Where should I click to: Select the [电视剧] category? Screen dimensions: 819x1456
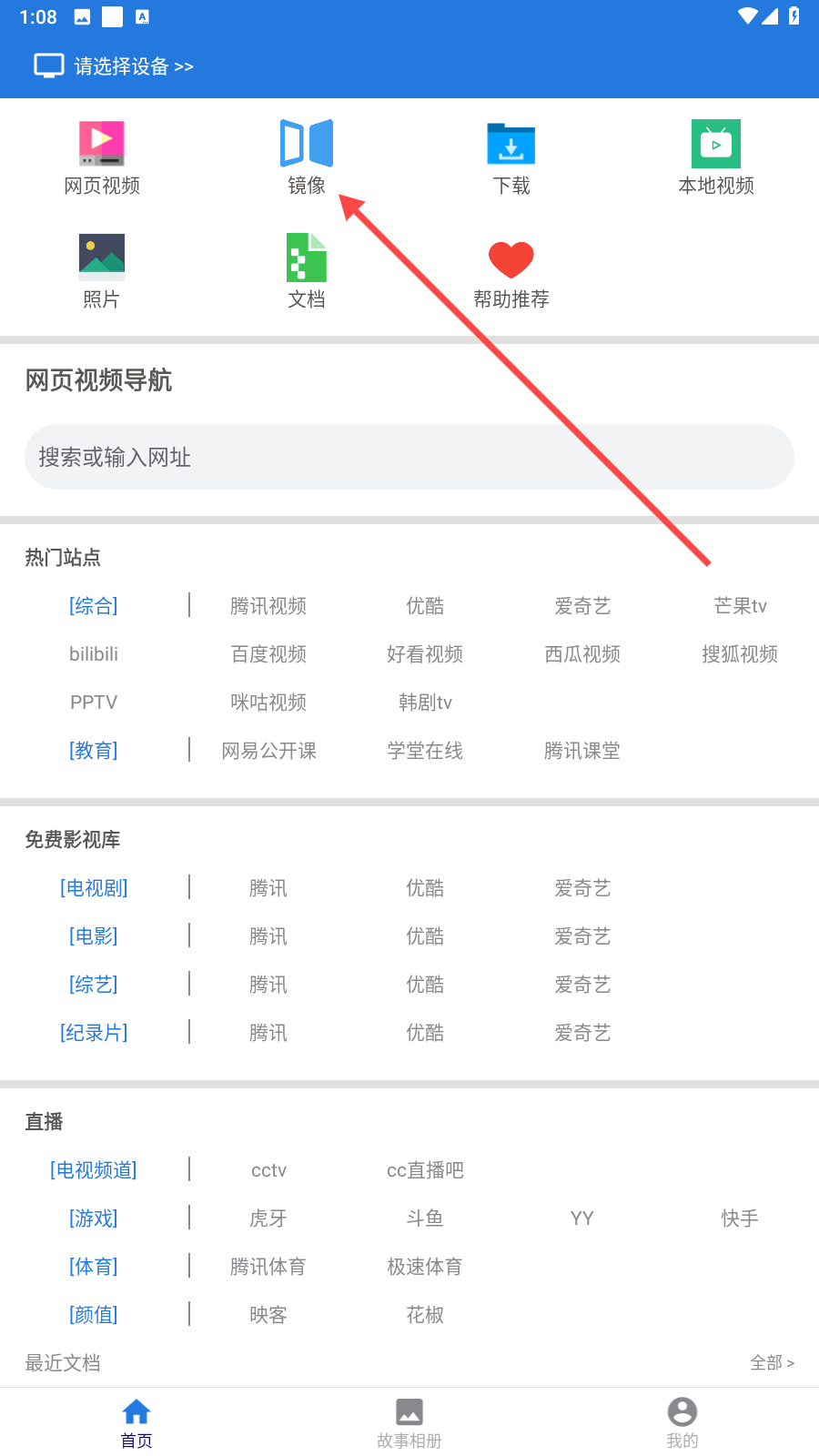(x=94, y=888)
